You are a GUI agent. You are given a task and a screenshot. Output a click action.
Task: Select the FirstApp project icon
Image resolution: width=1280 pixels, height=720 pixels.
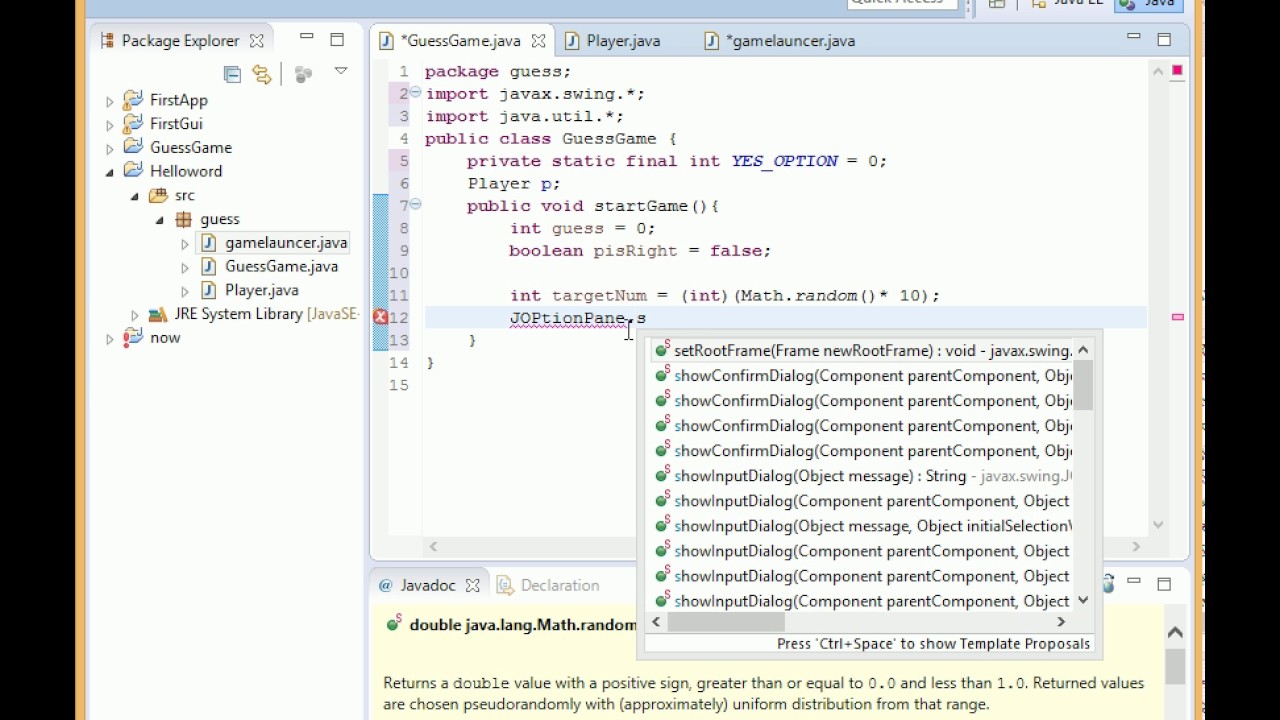pos(133,100)
